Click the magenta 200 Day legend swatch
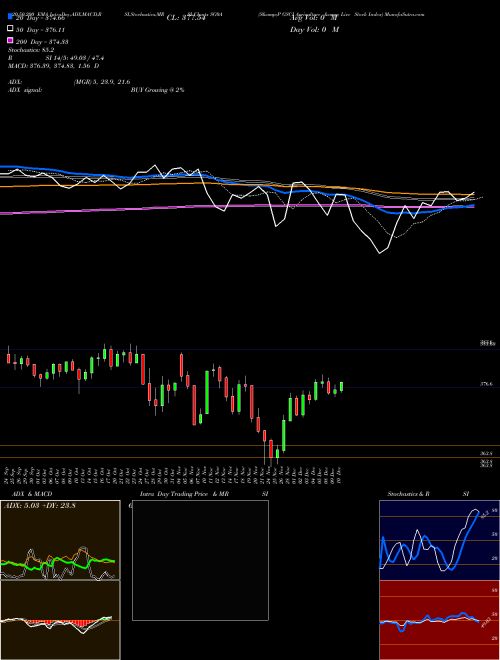500x660 pixels. [x=10, y=40]
